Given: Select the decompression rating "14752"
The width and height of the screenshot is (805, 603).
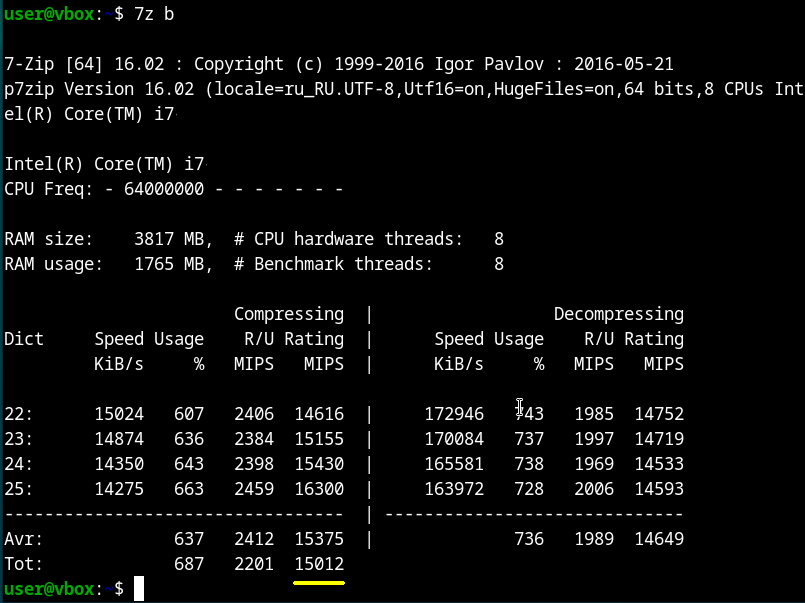Looking at the screenshot, I should tap(659, 414).
